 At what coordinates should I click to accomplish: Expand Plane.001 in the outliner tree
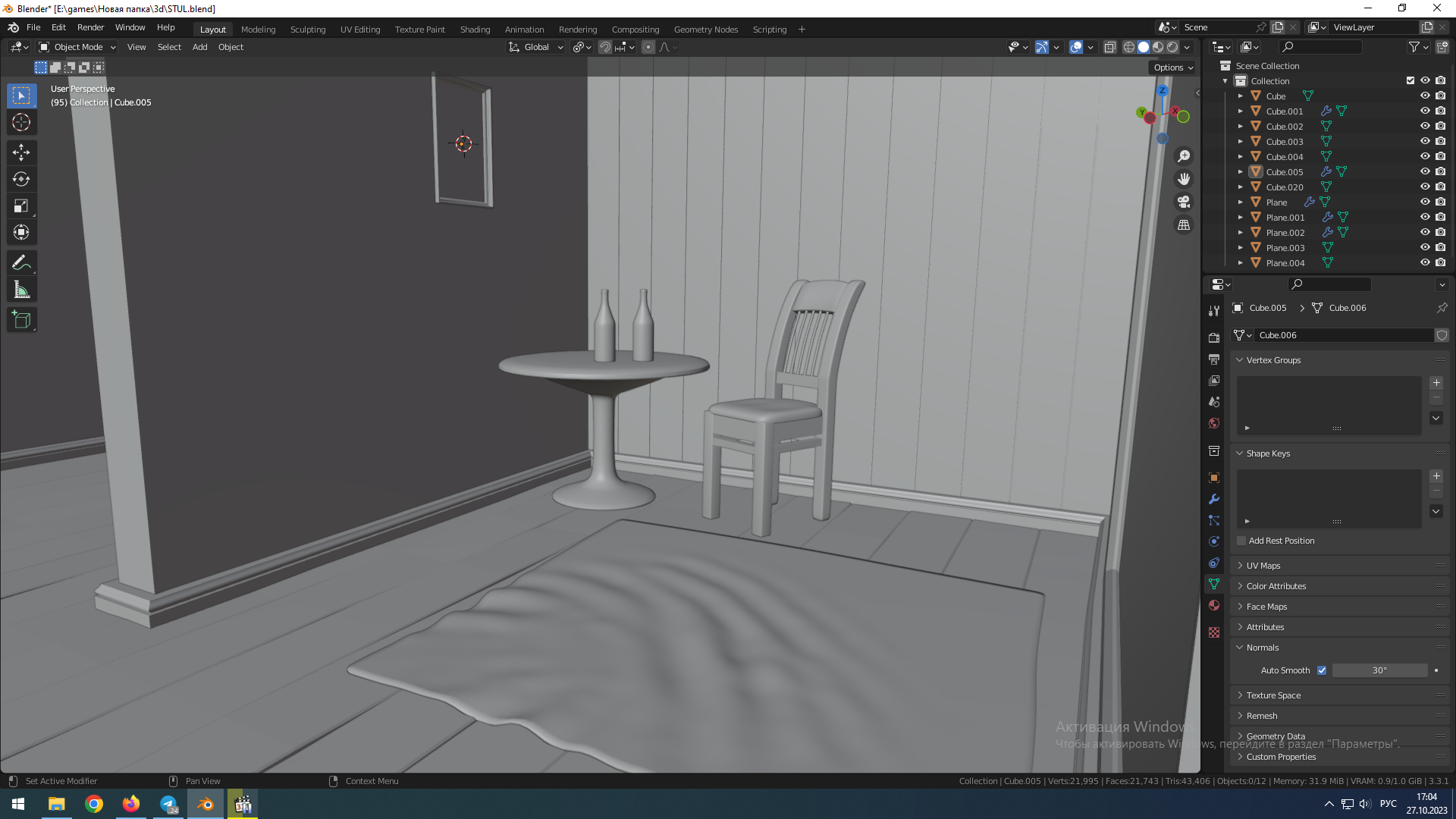coord(1241,218)
